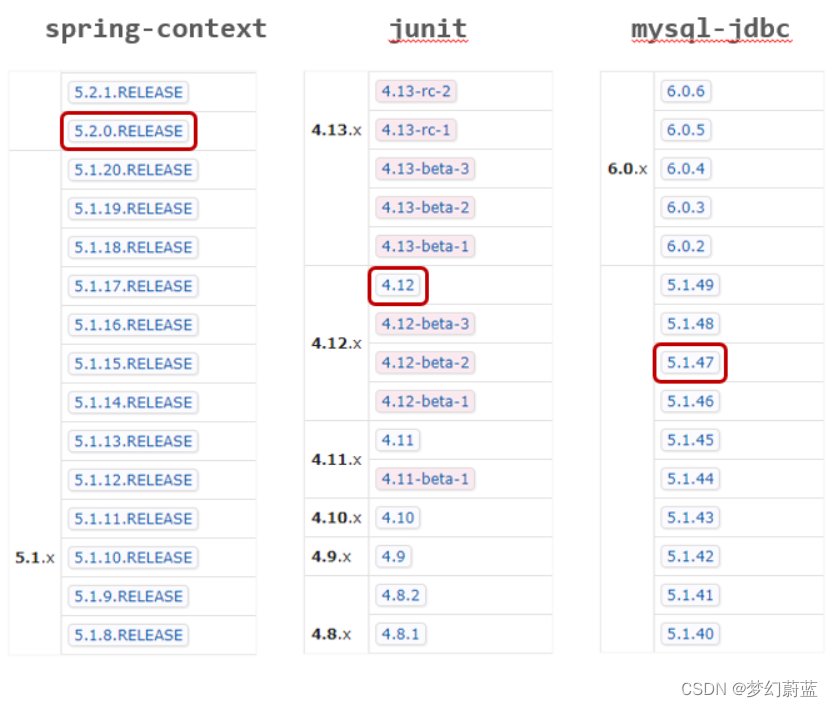Screen dimensions: 833x707
Task: Click the spring-context column heading
Action: click(x=156, y=29)
